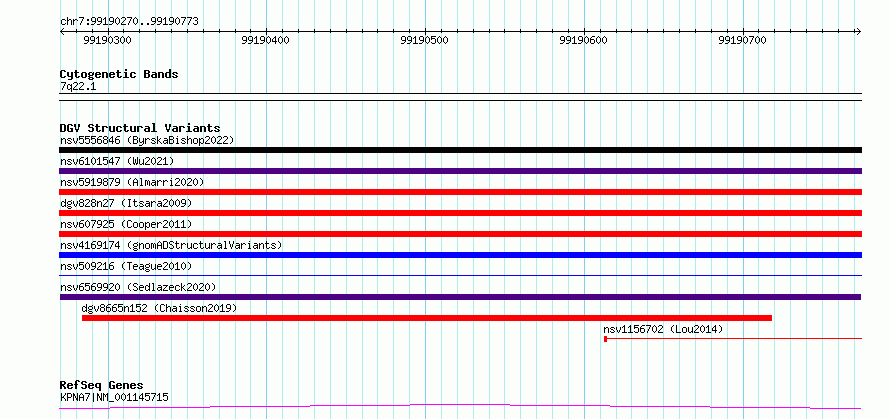Open the nsv6101547 (Wu2021) label
The height and width of the screenshot is (419, 890).
click(x=117, y=161)
